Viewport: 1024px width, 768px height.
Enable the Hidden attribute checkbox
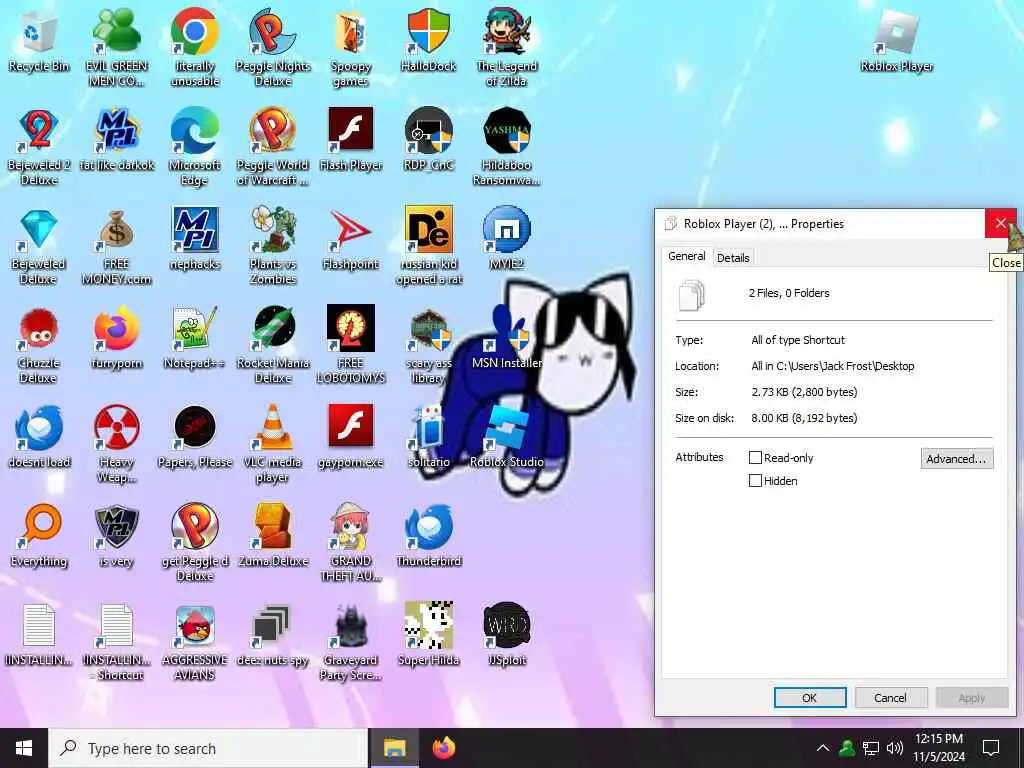pyautogui.click(x=755, y=481)
